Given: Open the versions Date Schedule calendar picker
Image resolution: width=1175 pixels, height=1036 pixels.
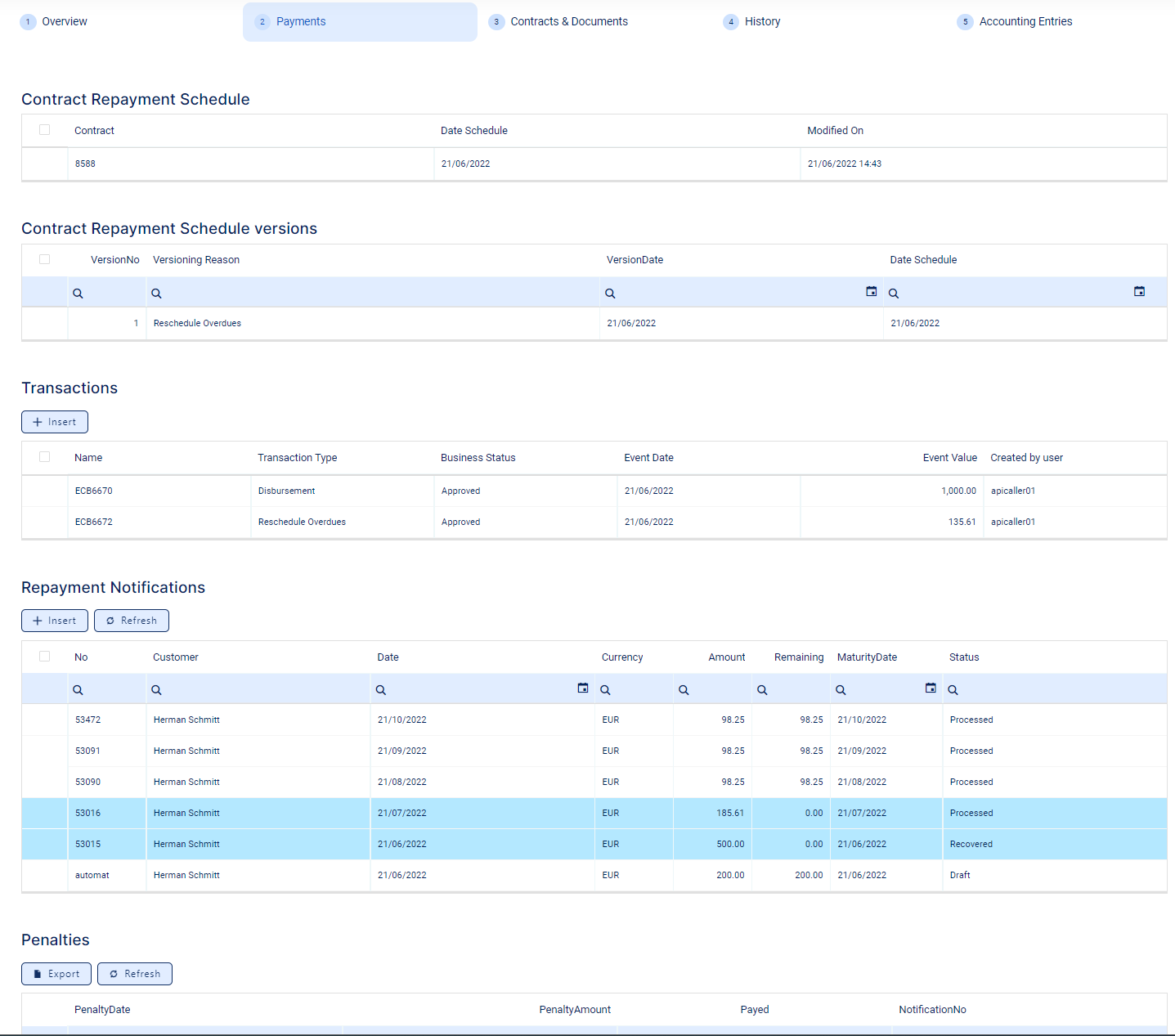Looking at the screenshot, I should [x=1139, y=292].
